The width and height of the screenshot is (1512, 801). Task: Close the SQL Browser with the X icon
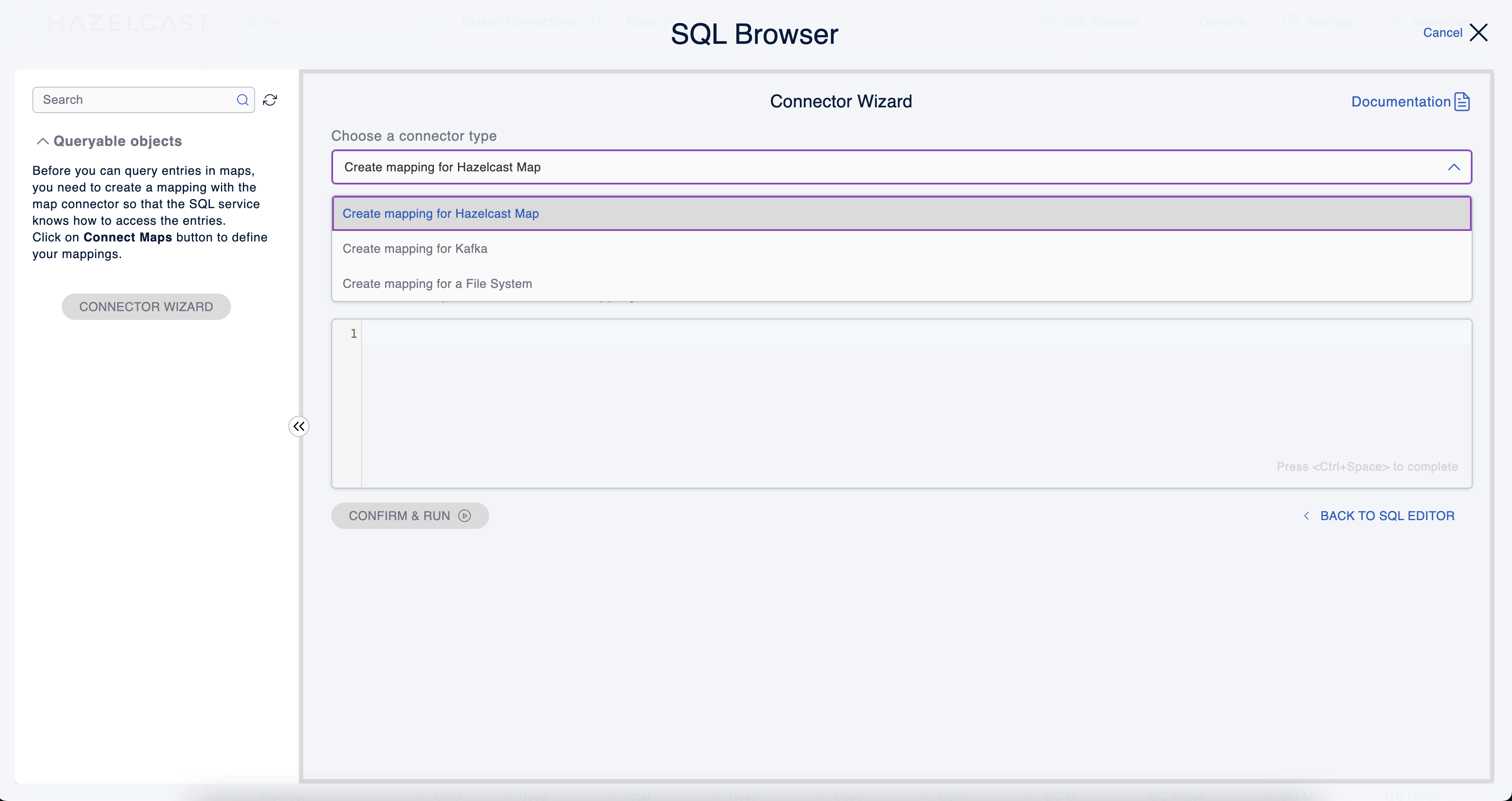click(1479, 33)
